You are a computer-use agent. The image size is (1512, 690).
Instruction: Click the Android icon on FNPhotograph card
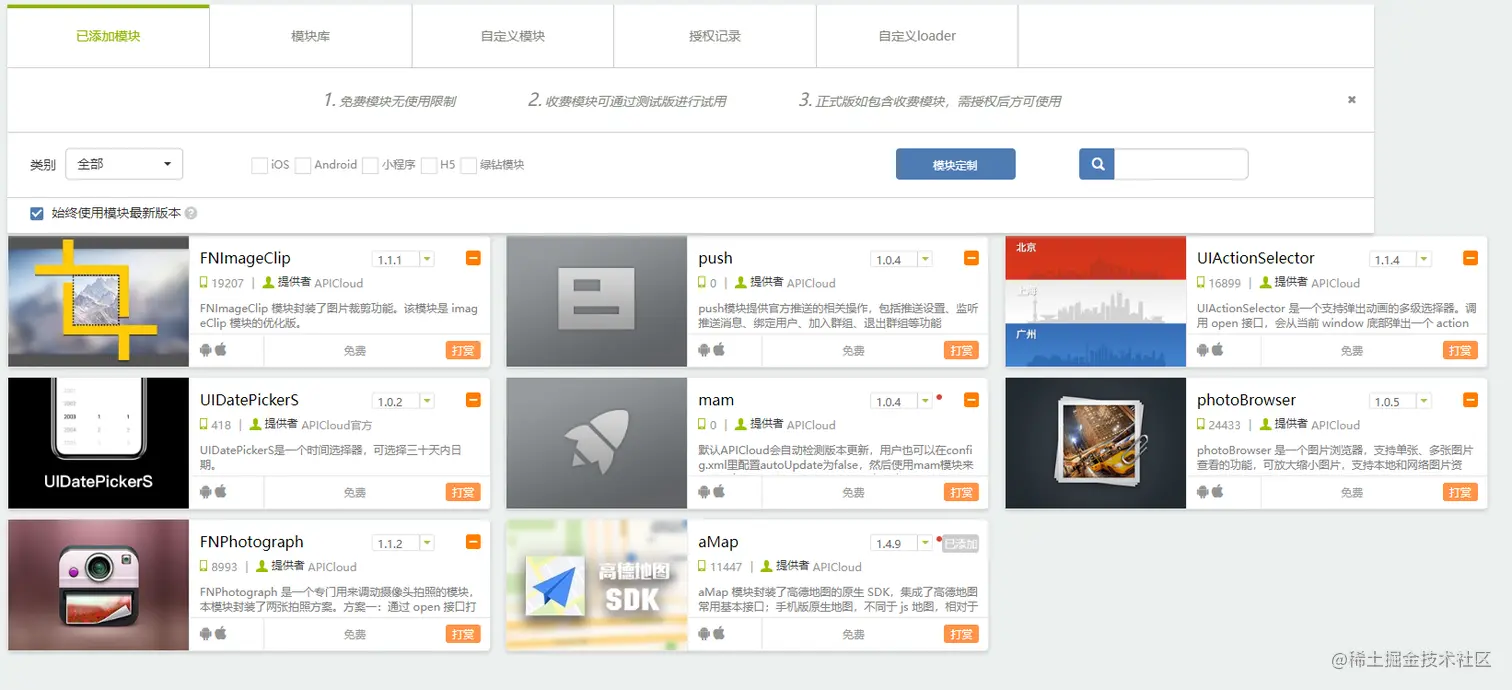[206, 634]
